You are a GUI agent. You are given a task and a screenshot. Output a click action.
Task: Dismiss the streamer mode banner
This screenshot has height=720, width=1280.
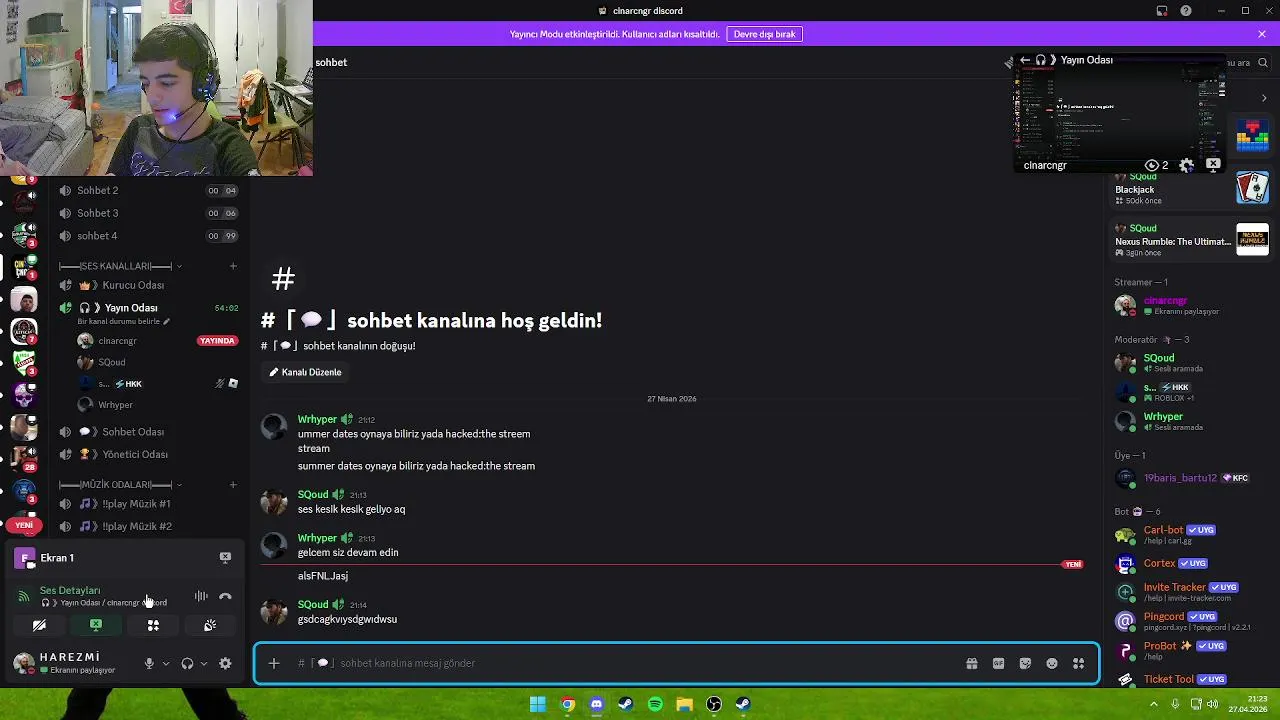click(1262, 34)
